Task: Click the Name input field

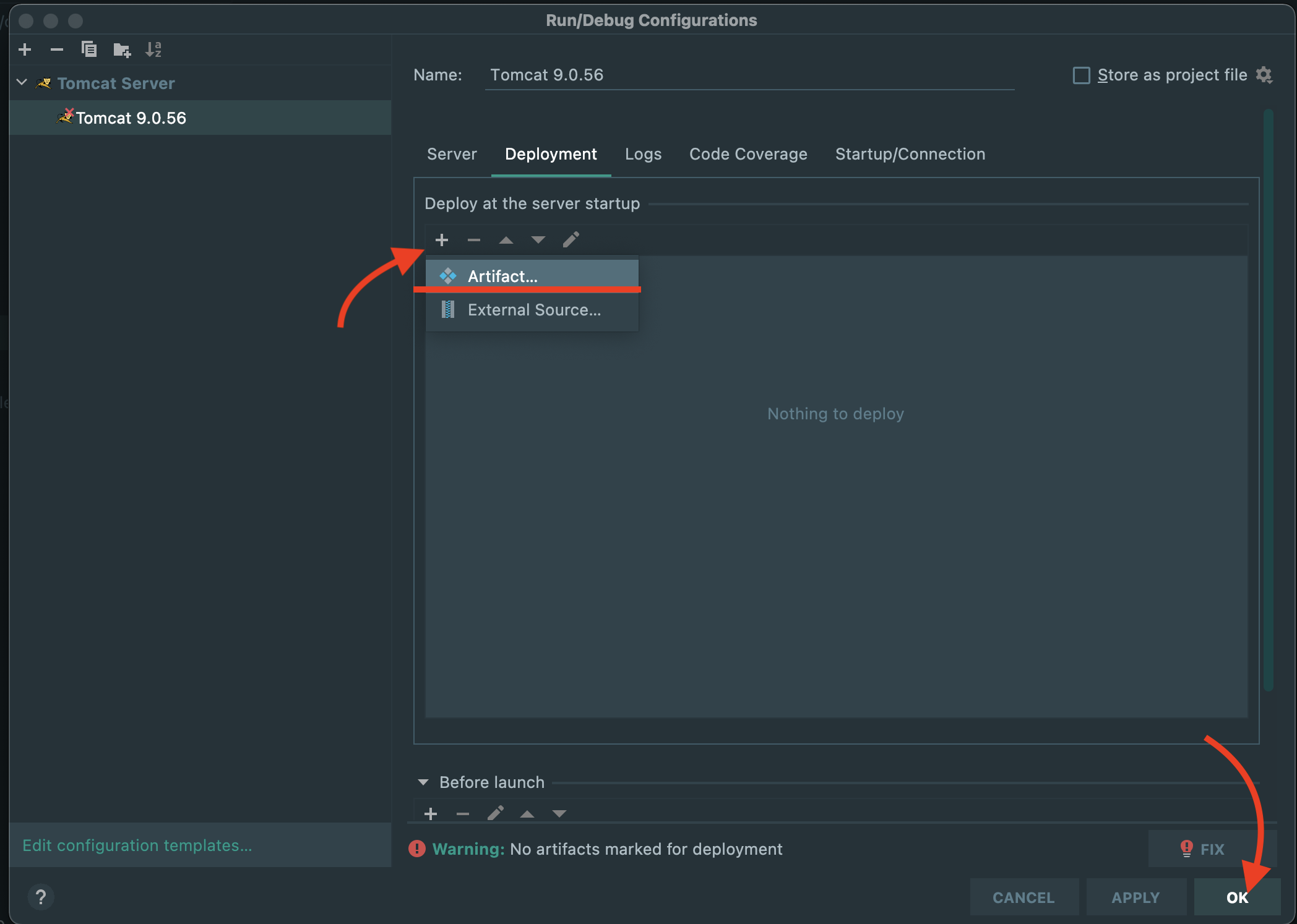Action: 749,75
